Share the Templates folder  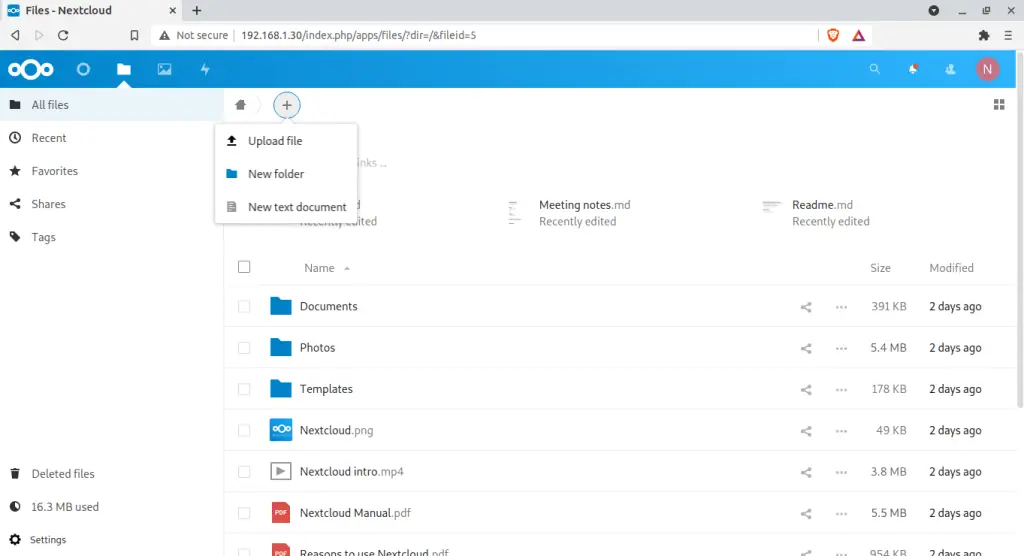pyautogui.click(x=806, y=389)
